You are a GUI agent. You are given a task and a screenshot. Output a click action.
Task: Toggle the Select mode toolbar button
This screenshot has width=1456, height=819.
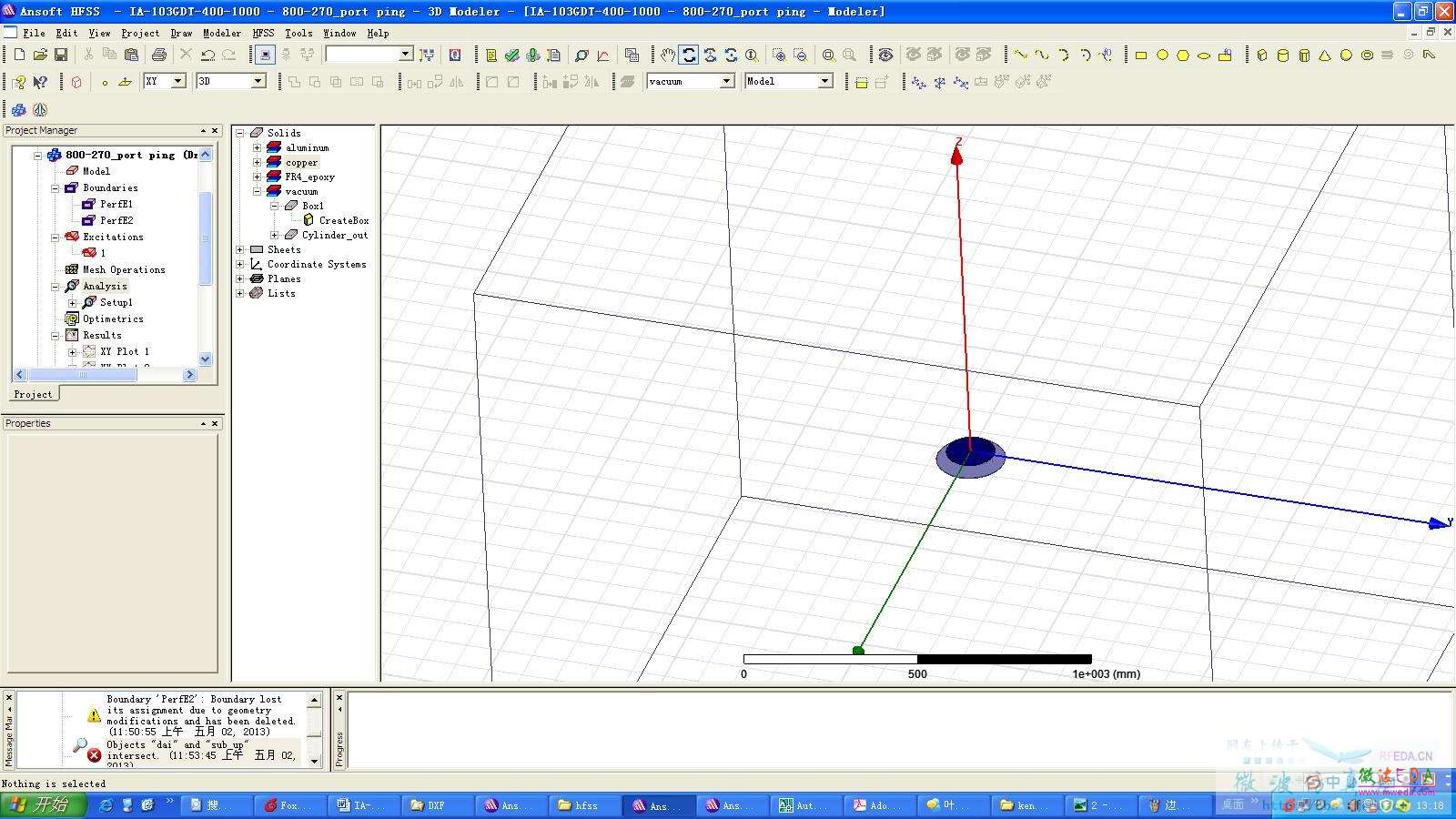click(265, 55)
